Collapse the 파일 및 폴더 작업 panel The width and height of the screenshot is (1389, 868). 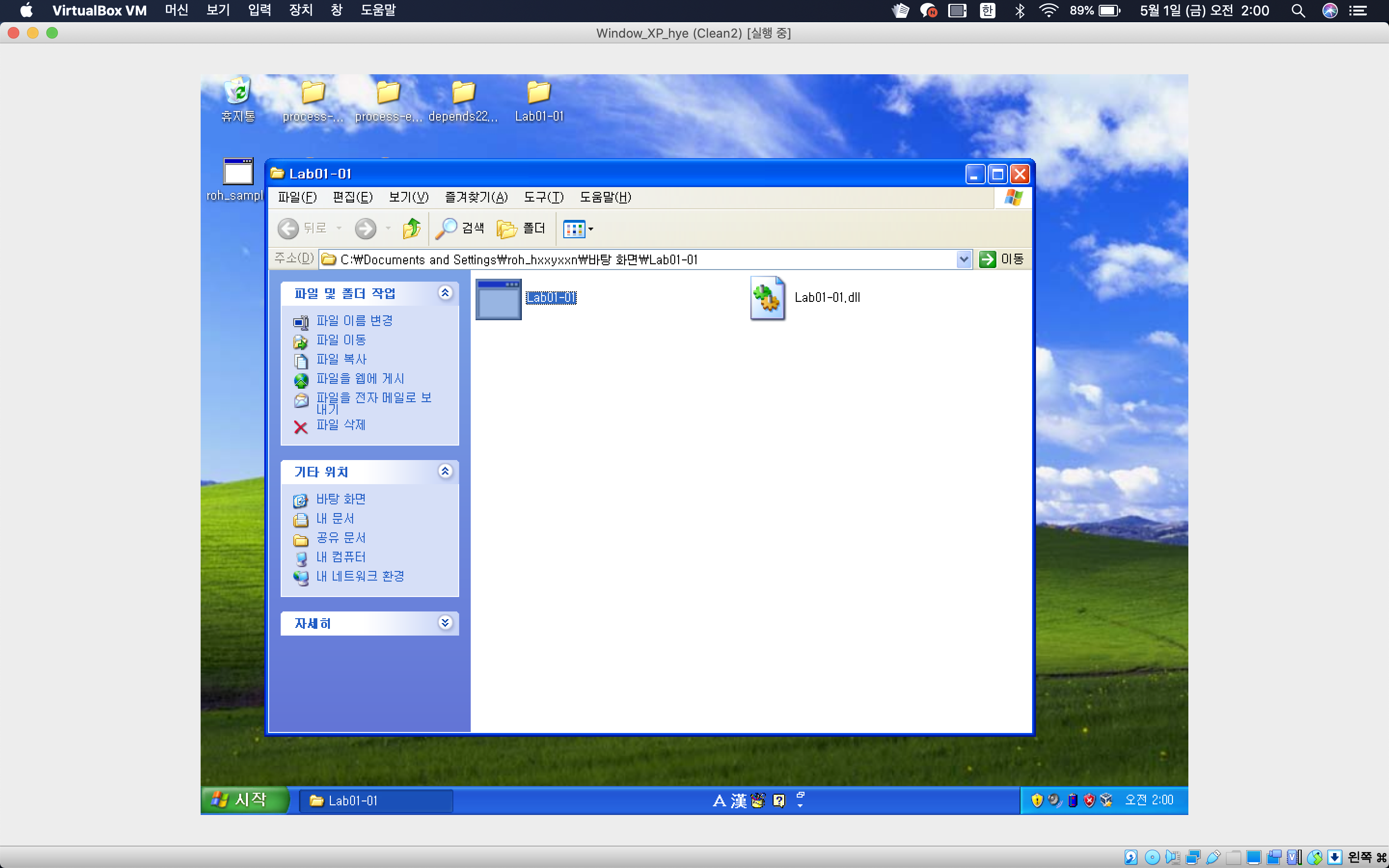pyautogui.click(x=445, y=293)
